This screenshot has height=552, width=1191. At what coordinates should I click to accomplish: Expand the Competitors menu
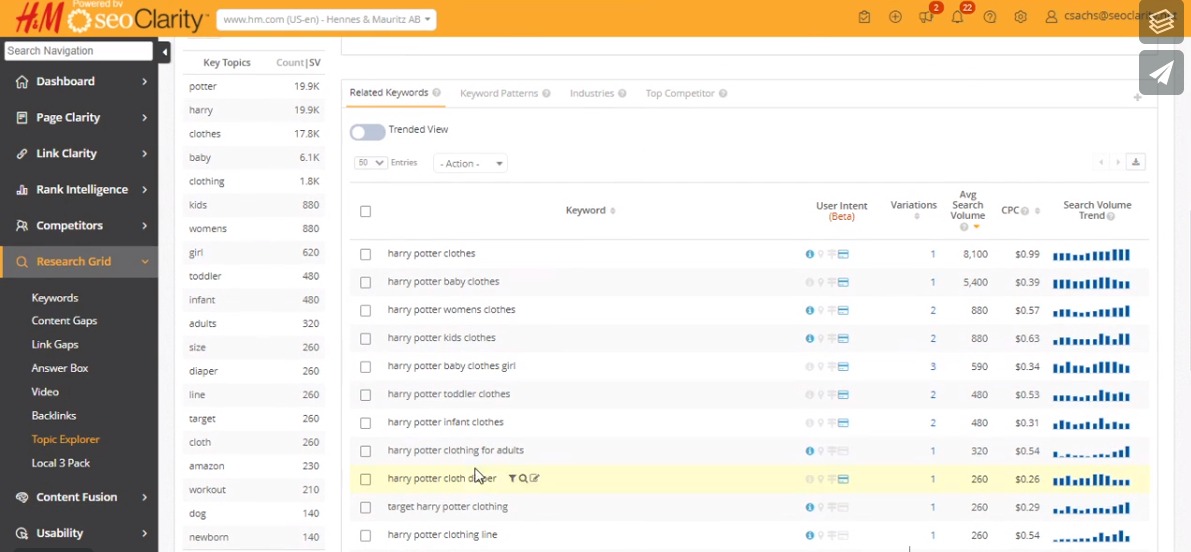tap(79, 226)
